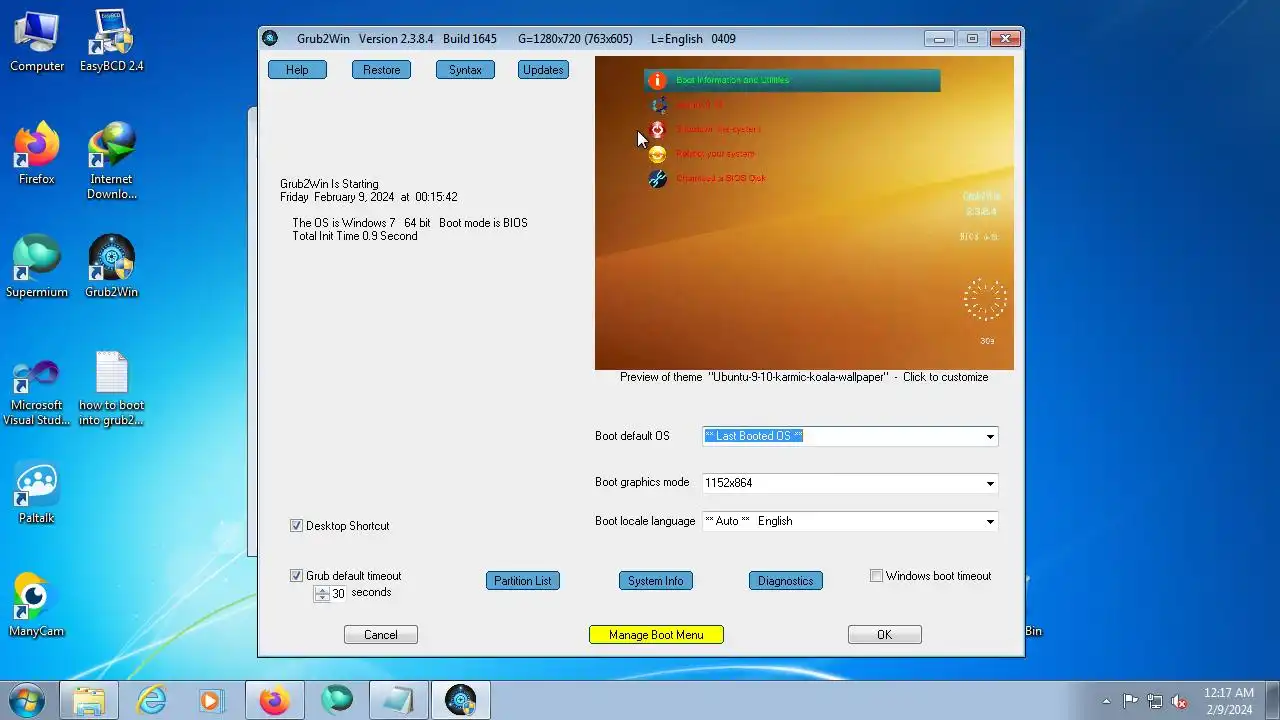This screenshot has height=720, width=1280.
Task: Open the media player taskbar icon
Action: (x=212, y=700)
